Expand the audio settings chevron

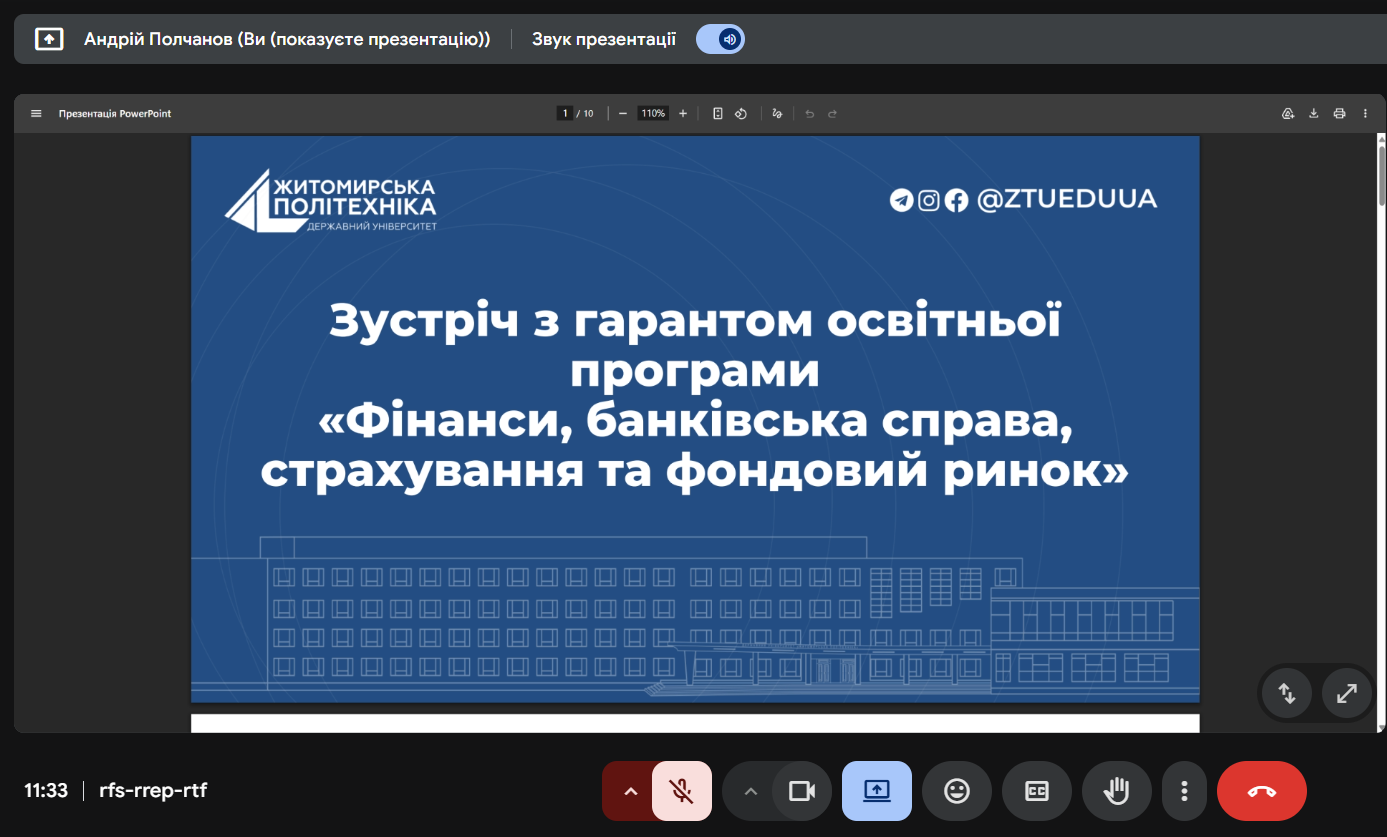point(630,791)
